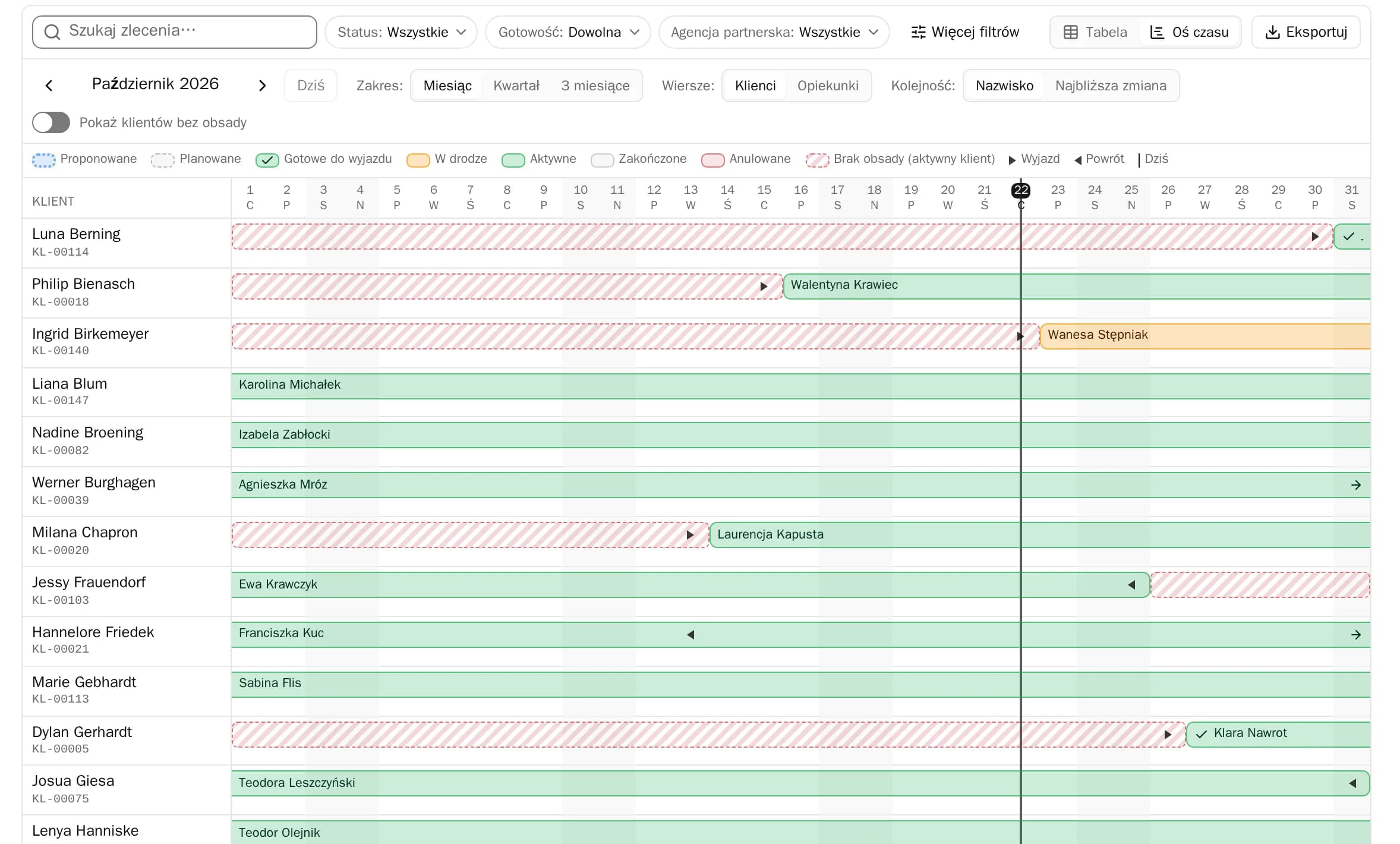
Task: Click return arrow in Josua Giesa row
Action: click(1352, 783)
